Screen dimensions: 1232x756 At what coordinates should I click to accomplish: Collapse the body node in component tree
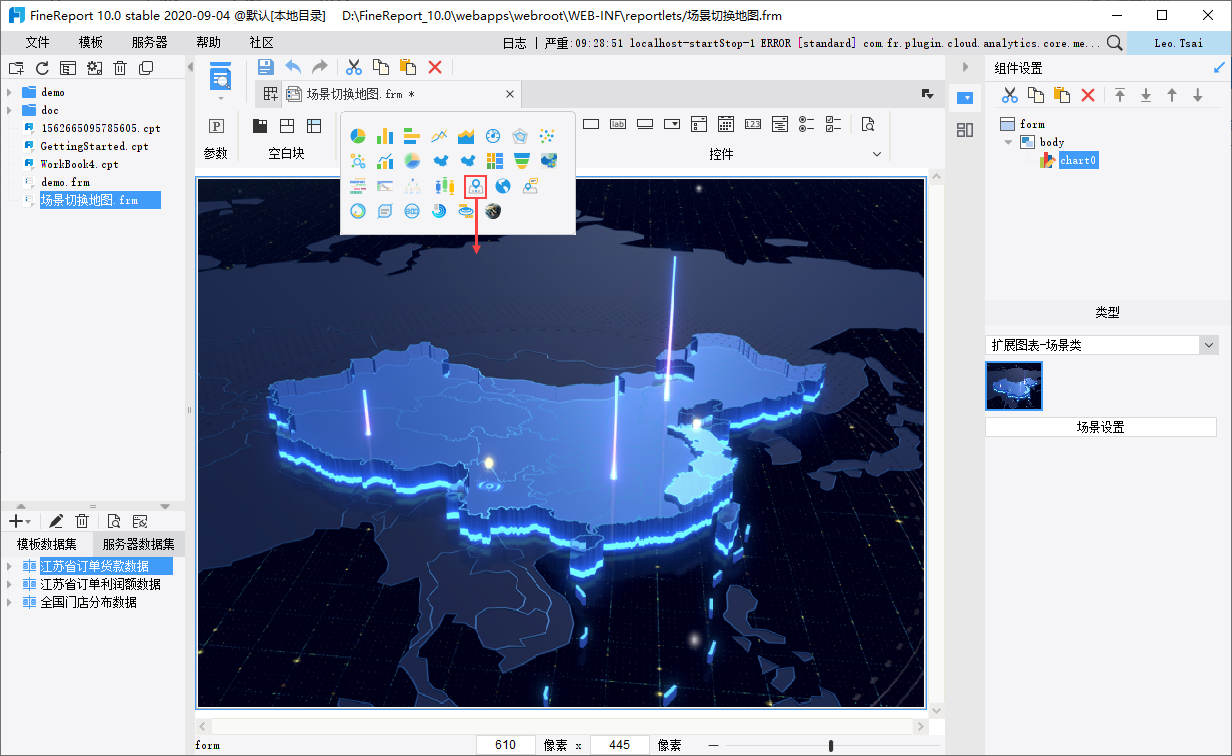click(x=1009, y=142)
